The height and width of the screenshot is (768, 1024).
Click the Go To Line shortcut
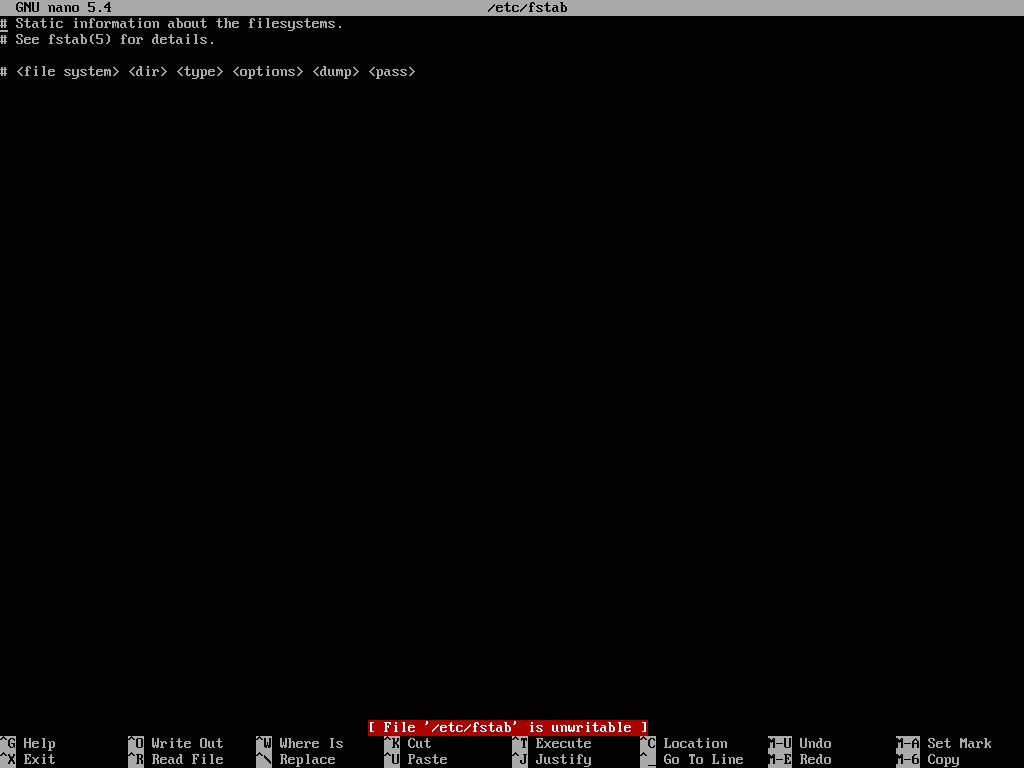pos(692,760)
